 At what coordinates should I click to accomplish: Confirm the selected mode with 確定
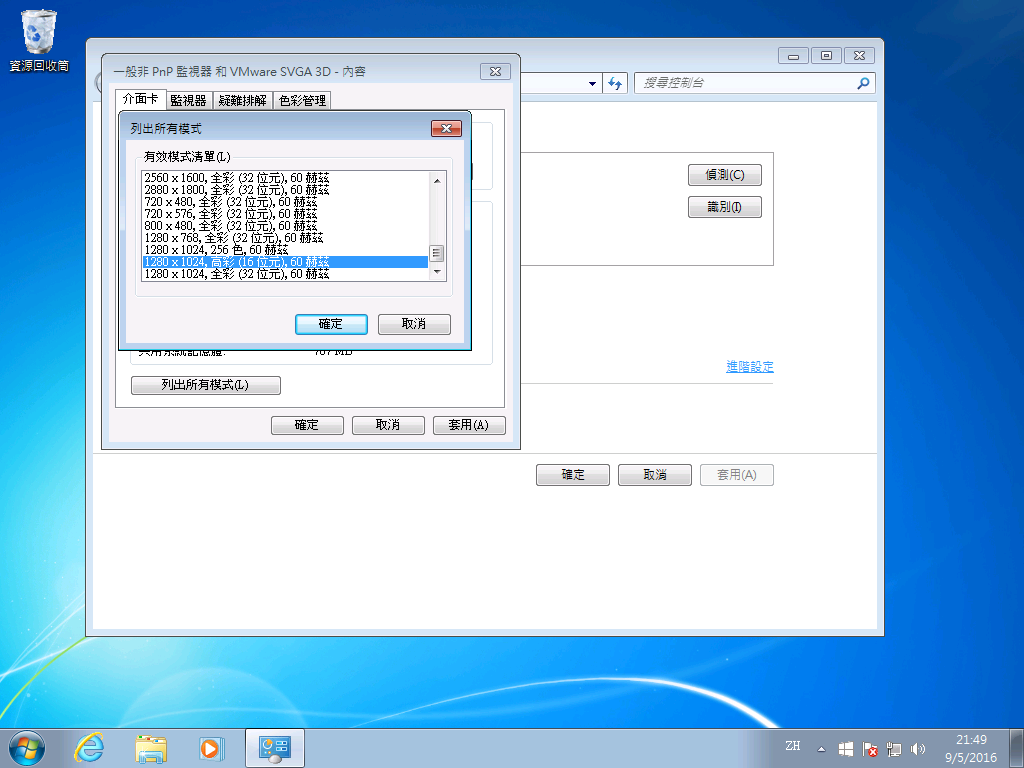pyautogui.click(x=332, y=324)
